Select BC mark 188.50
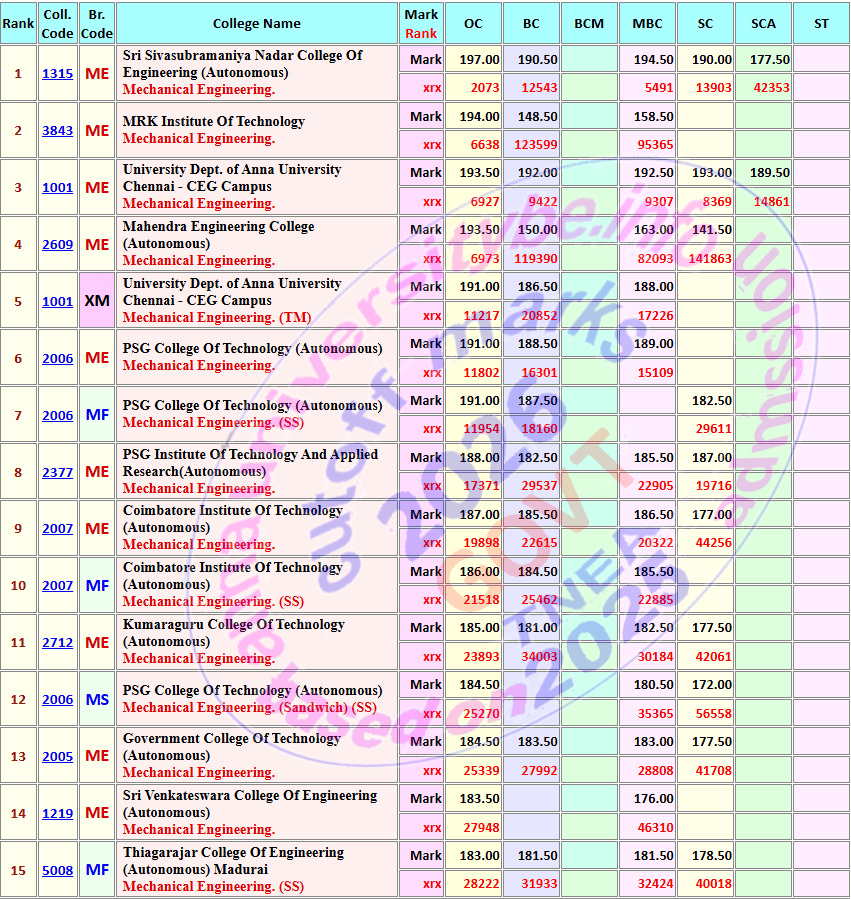Viewport: 851px width, 899px height. pos(537,343)
